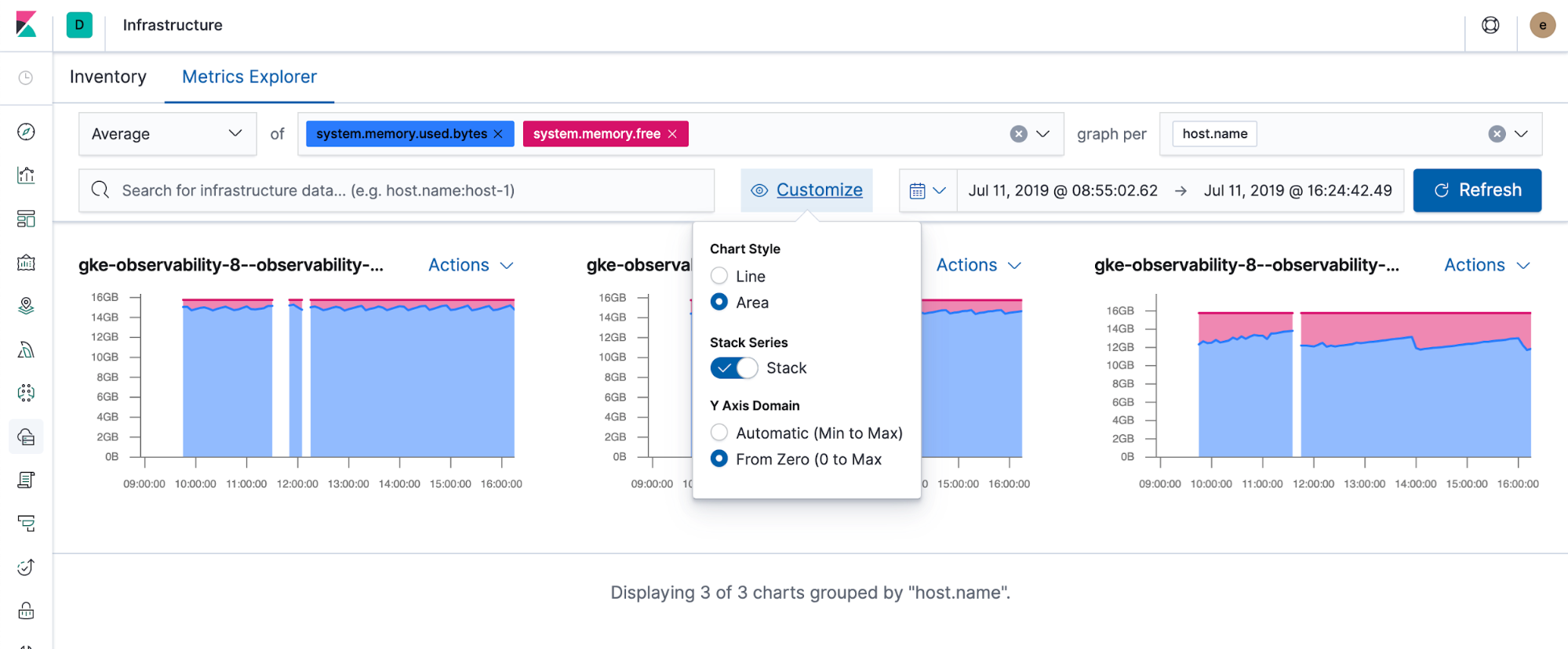Open Machine Learning icon in sidebar
This screenshot has height=649, width=1568.
pyautogui.click(x=26, y=350)
